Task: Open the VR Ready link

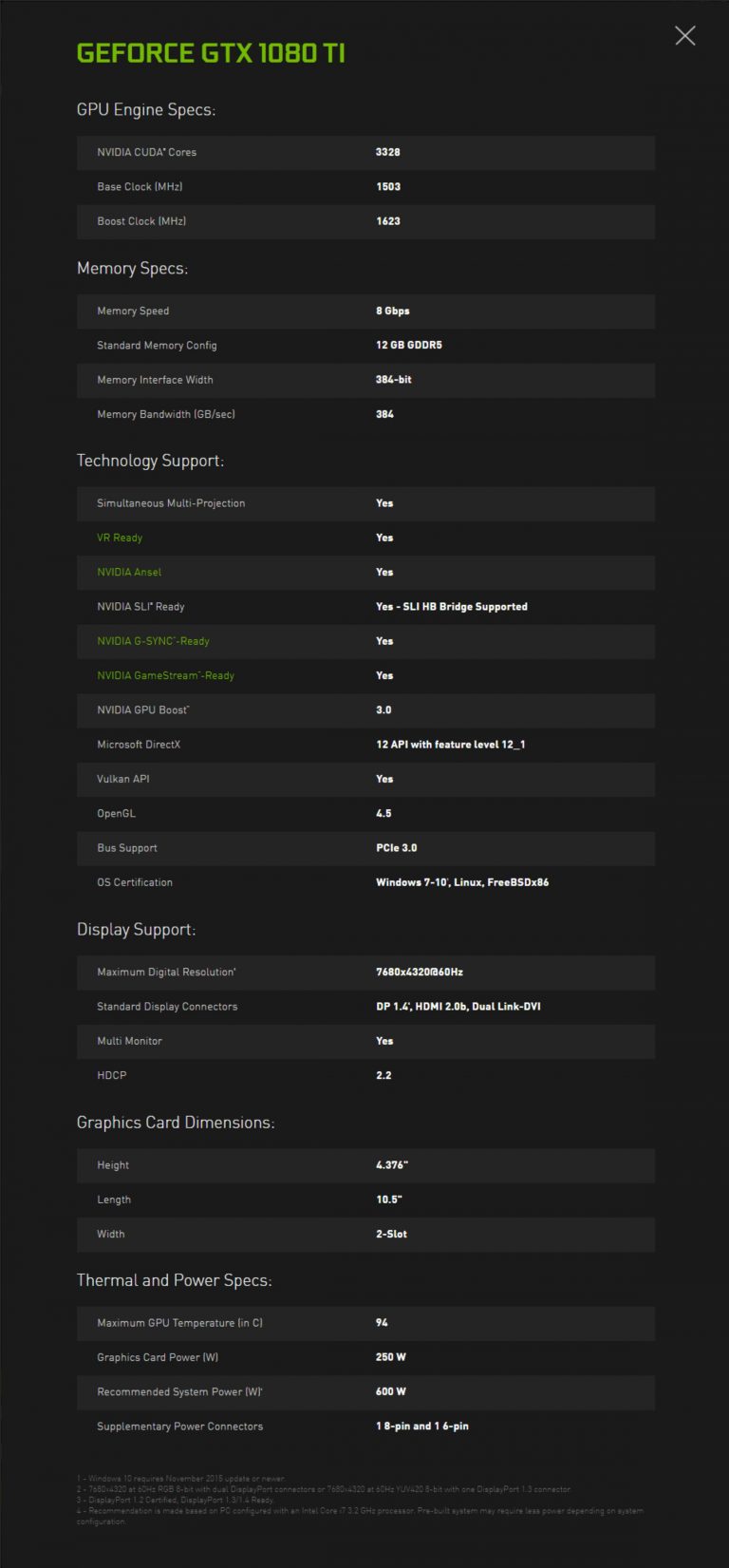Action: pyautogui.click(x=119, y=538)
